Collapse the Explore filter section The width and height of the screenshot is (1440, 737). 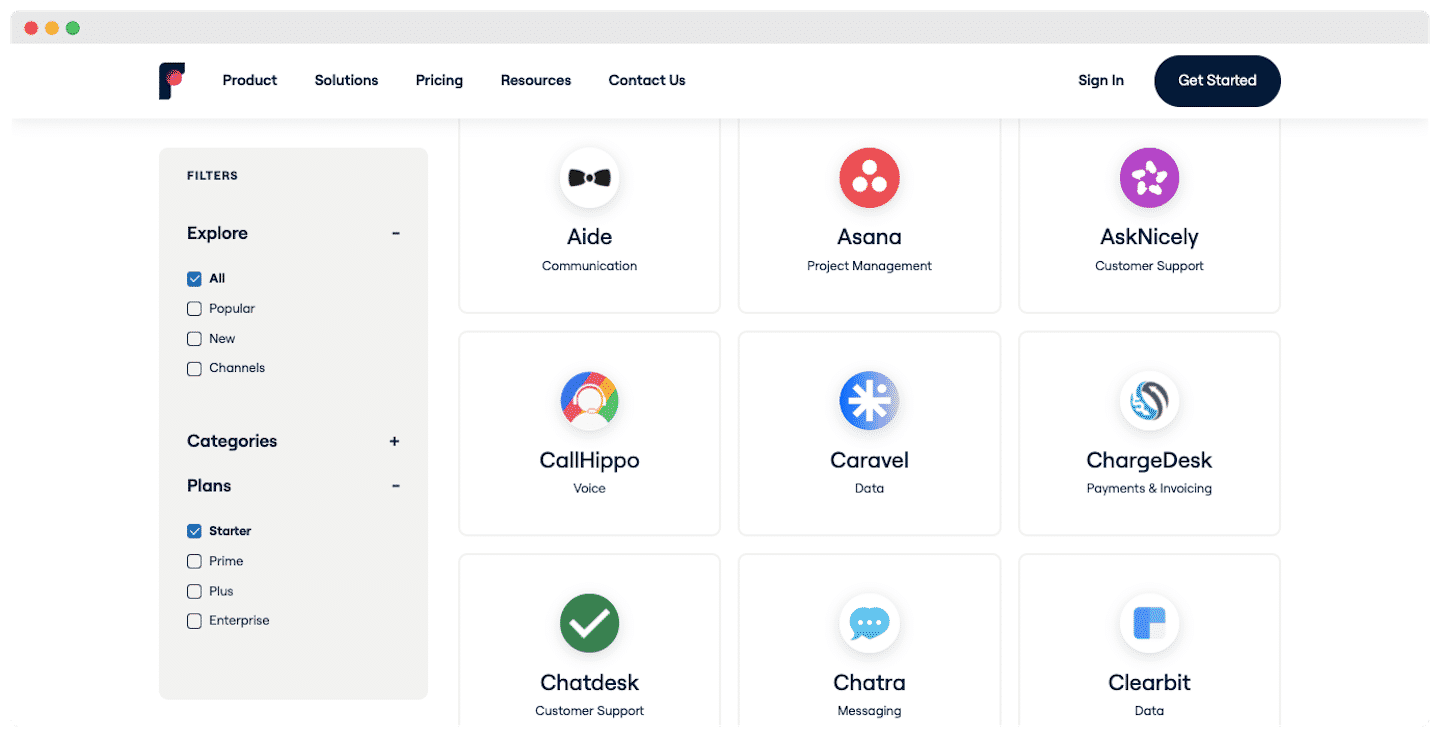395,233
